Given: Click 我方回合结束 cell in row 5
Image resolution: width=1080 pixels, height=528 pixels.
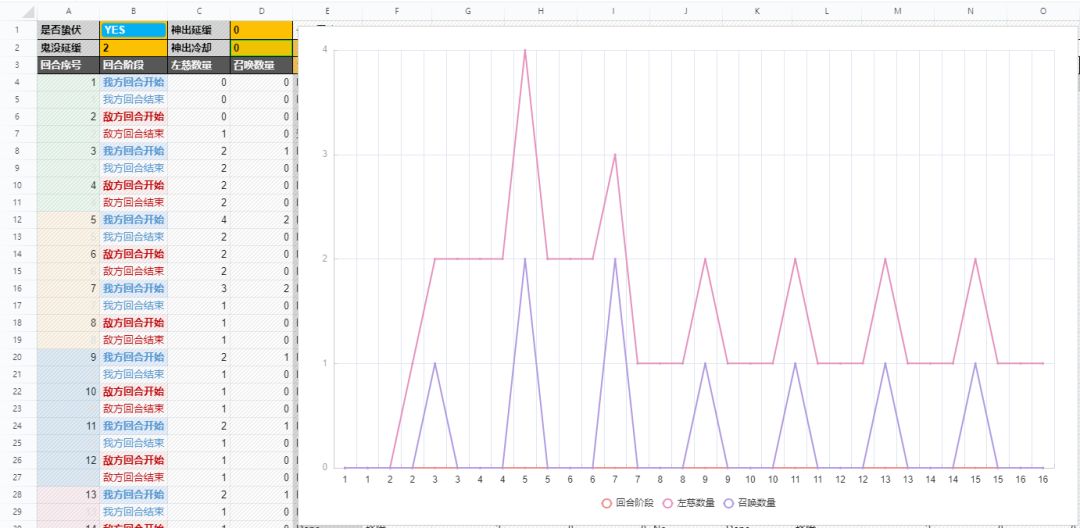Looking at the screenshot, I should (x=133, y=99).
